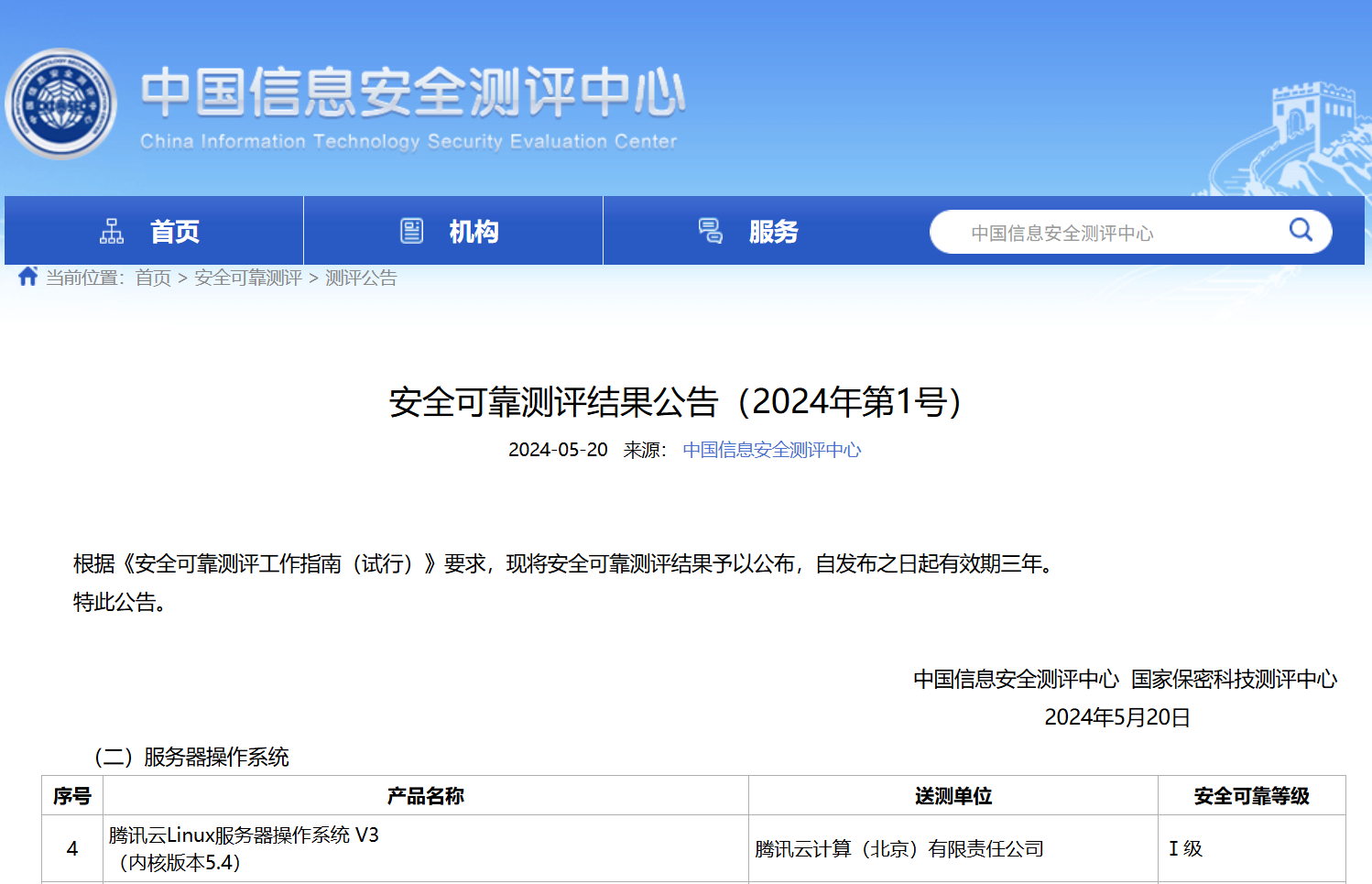
Task: Click the chat bubble icon beside 服务
Action: coord(711,231)
